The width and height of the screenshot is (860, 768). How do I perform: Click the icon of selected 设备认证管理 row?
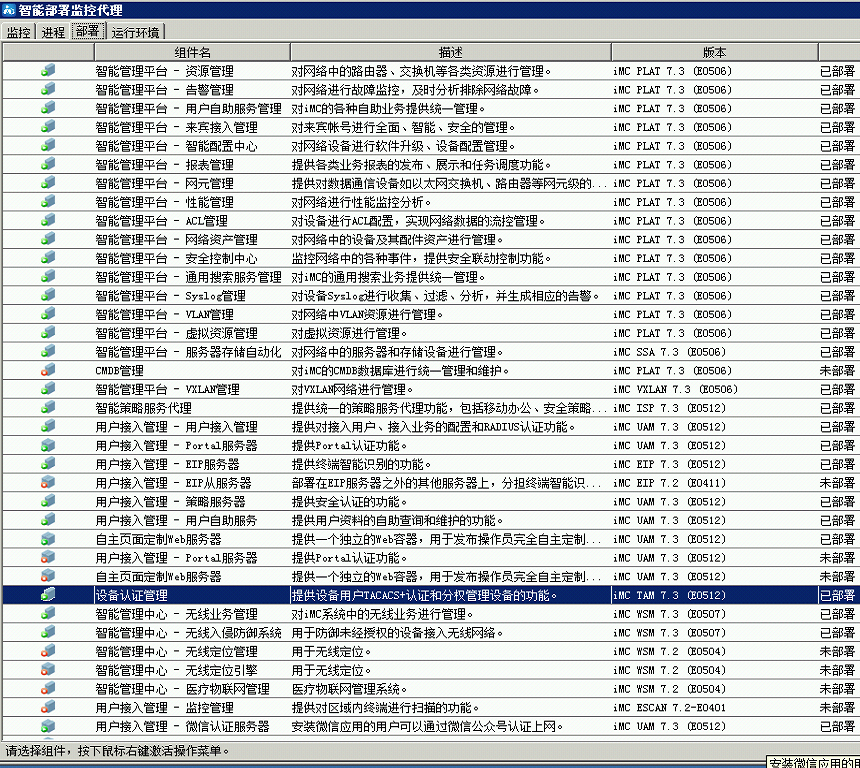(x=48, y=595)
